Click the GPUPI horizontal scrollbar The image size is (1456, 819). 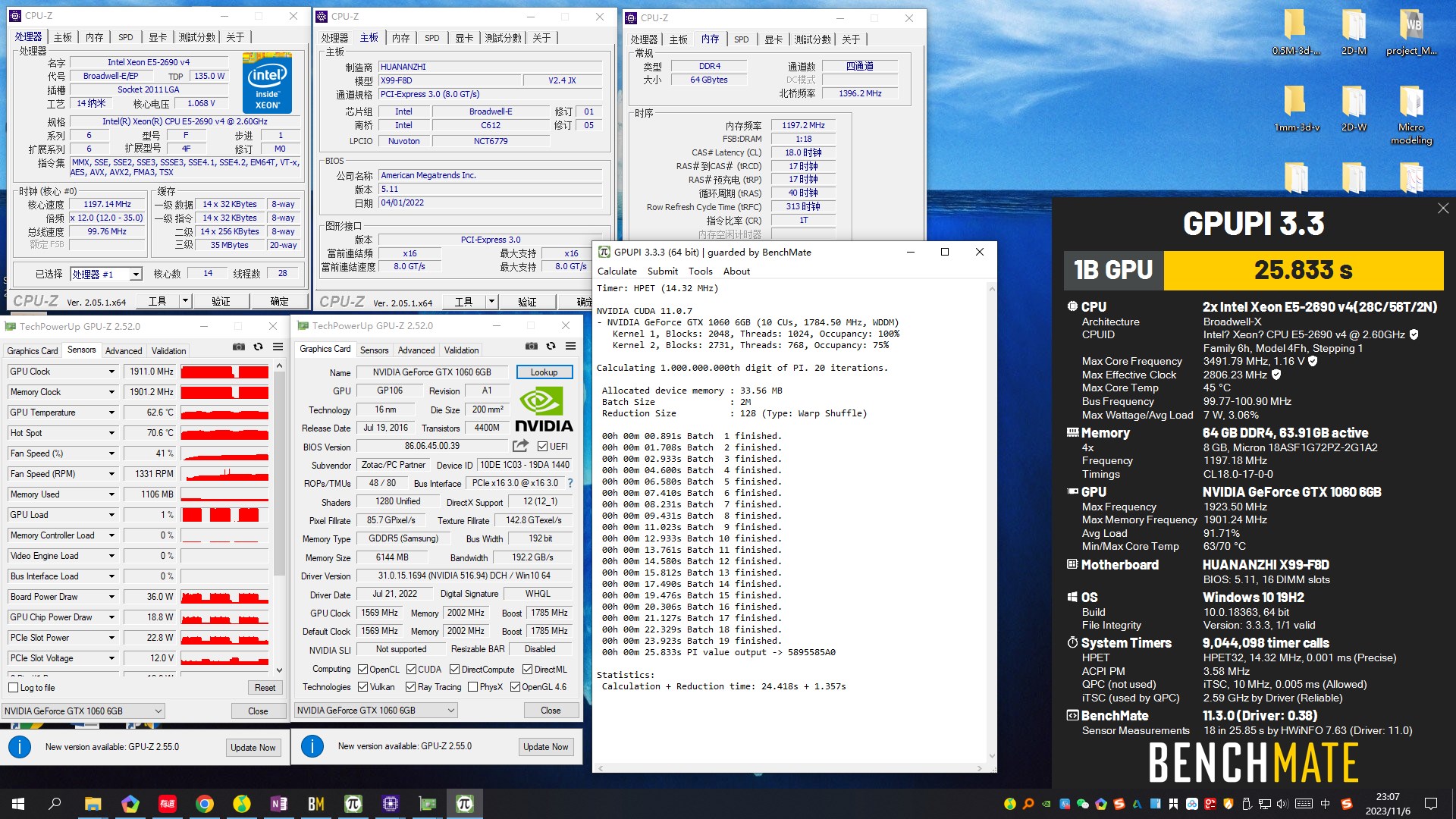pyautogui.click(x=789, y=768)
